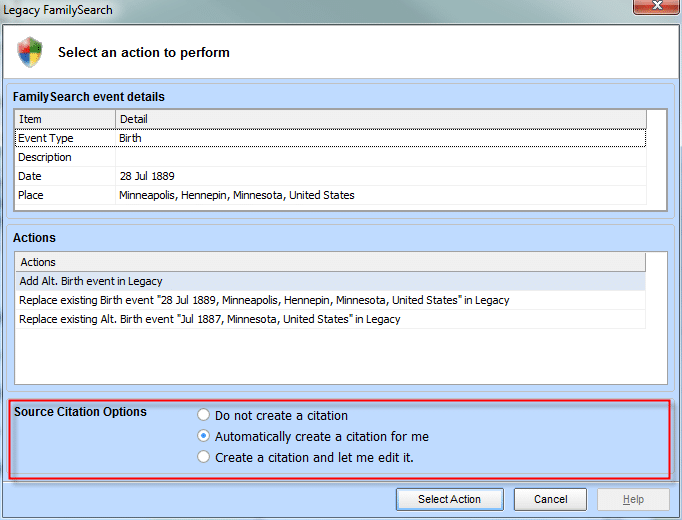Select the Place row label
The width and height of the screenshot is (682, 520).
[x=30, y=195]
